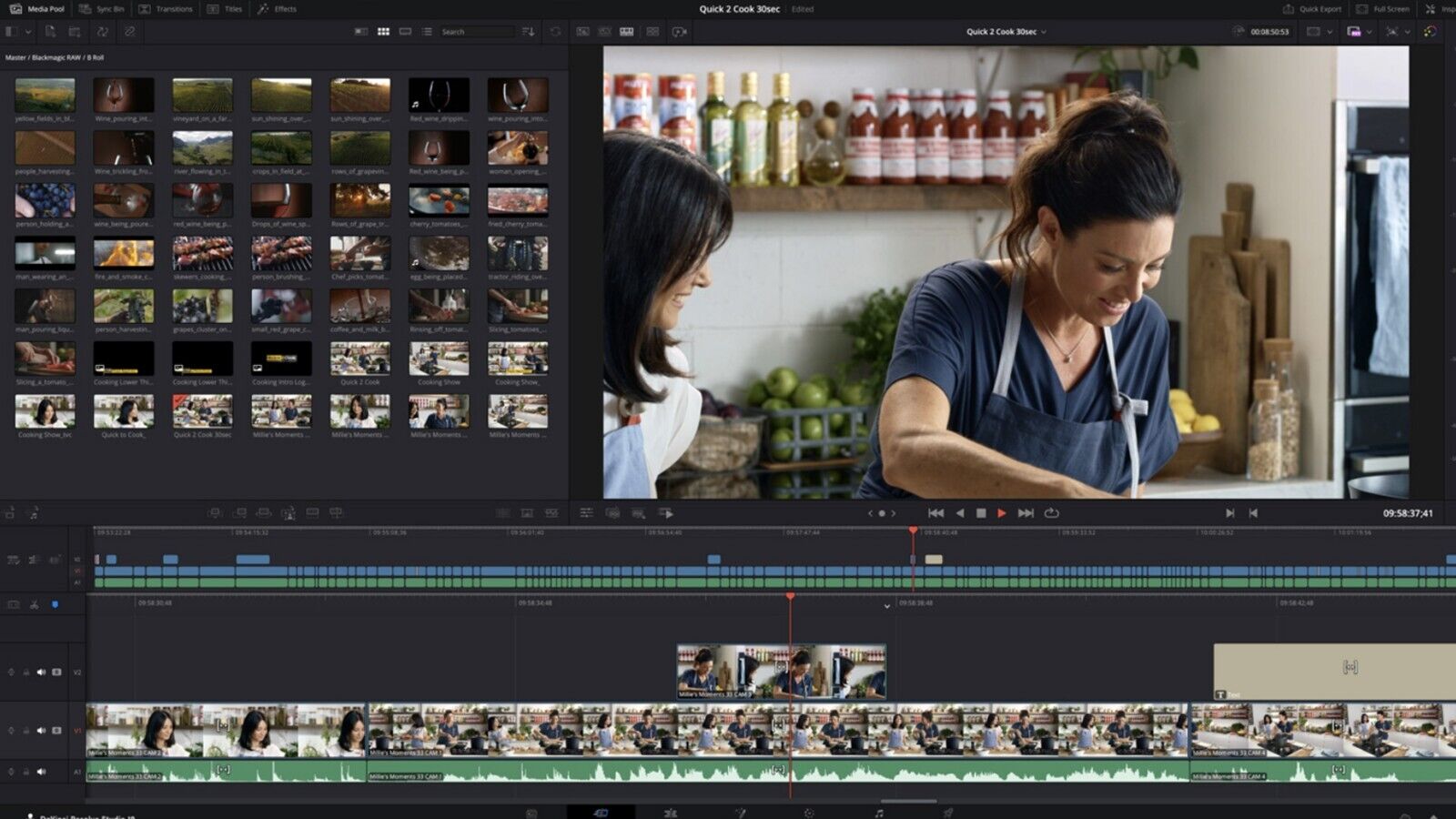Image resolution: width=1456 pixels, height=819 pixels.
Task: Toggle mute on video track V2
Action: pyautogui.click(x=41, y=672)
